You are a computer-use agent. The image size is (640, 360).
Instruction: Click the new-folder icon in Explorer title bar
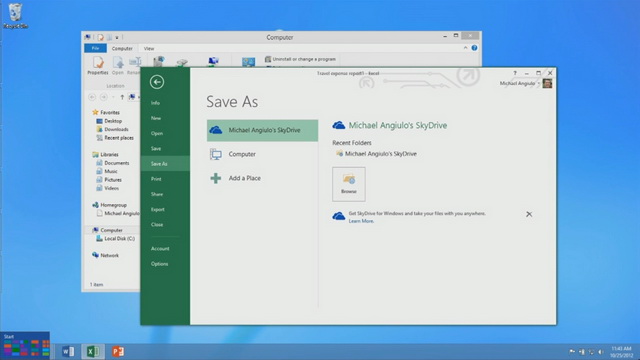(x=109, y=37)
